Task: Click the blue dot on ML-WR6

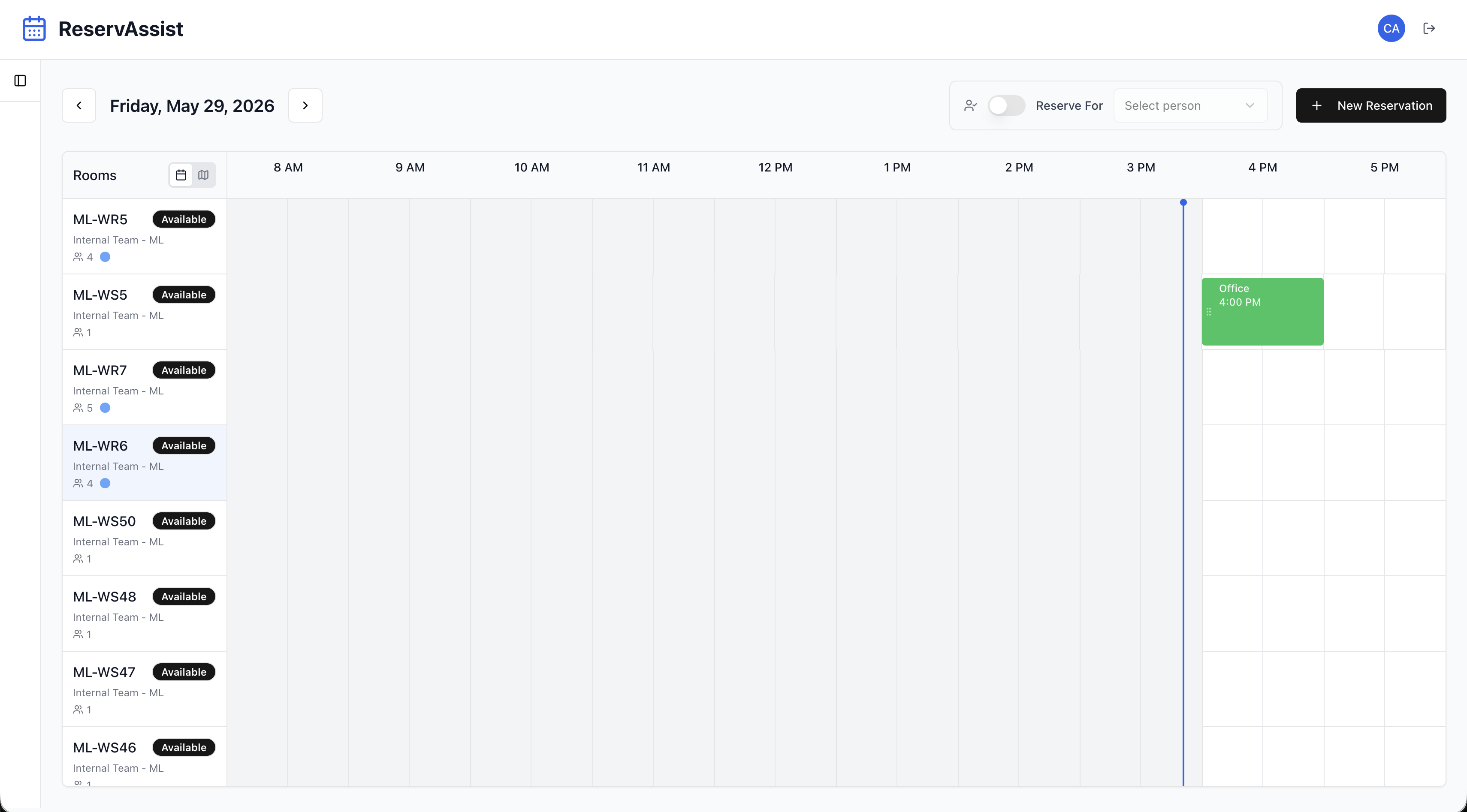Action: pos(105,483)
